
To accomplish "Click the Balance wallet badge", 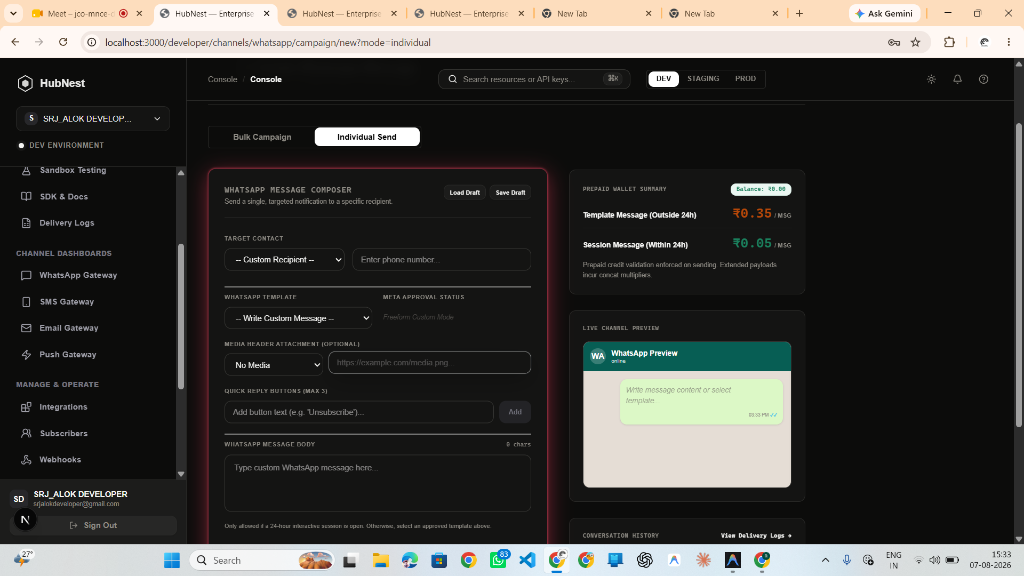I will pos(761,189).
